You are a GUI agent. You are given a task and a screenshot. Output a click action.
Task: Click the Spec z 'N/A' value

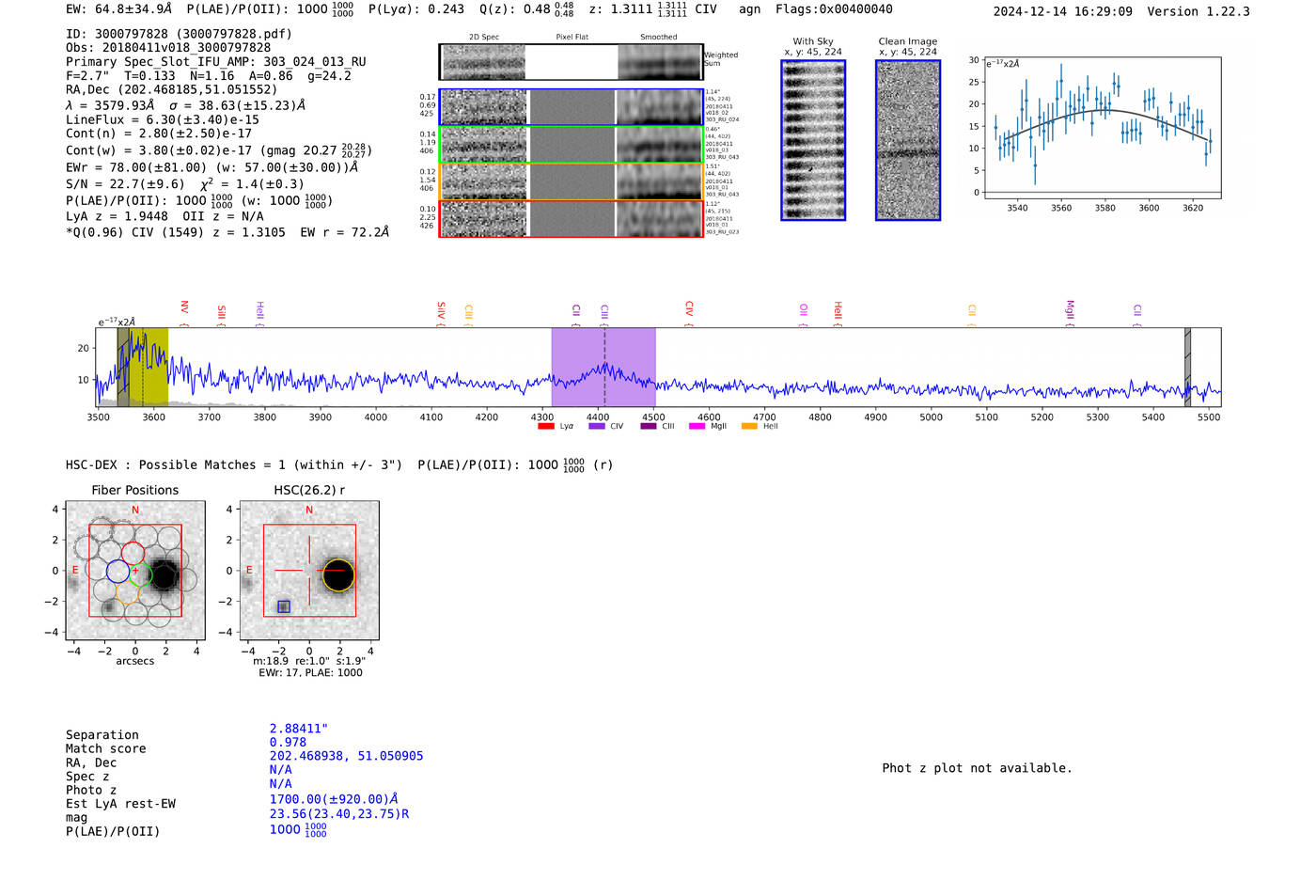280,769
